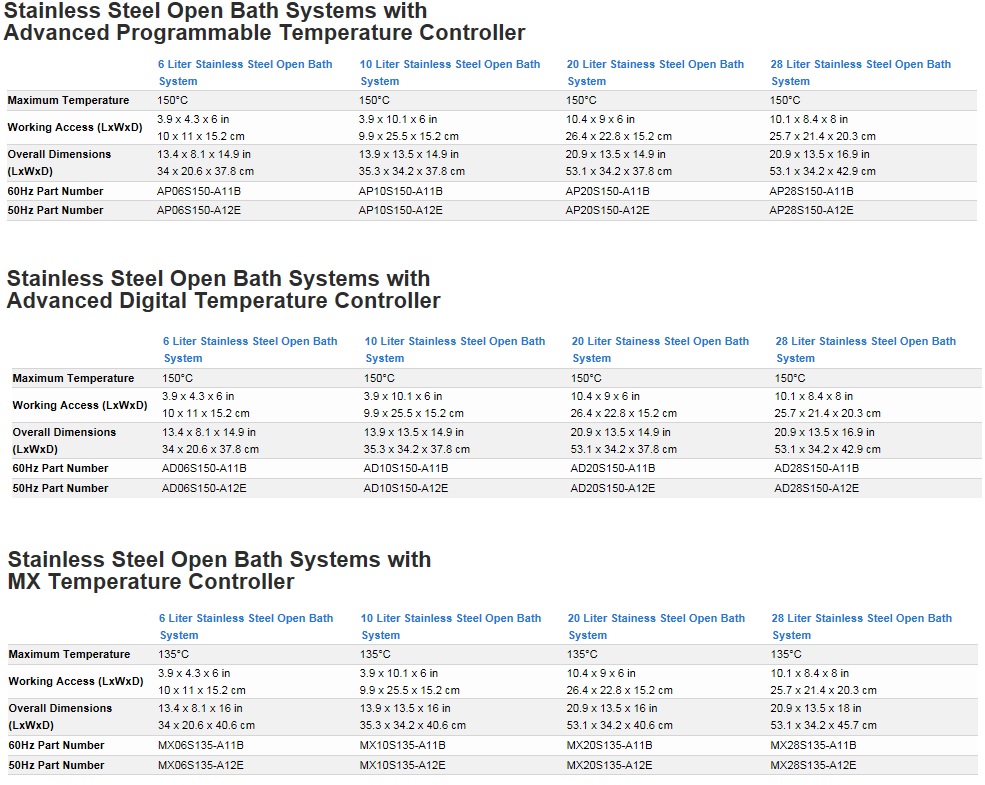Select part number AD10S150-A11B

coord(406,468)
